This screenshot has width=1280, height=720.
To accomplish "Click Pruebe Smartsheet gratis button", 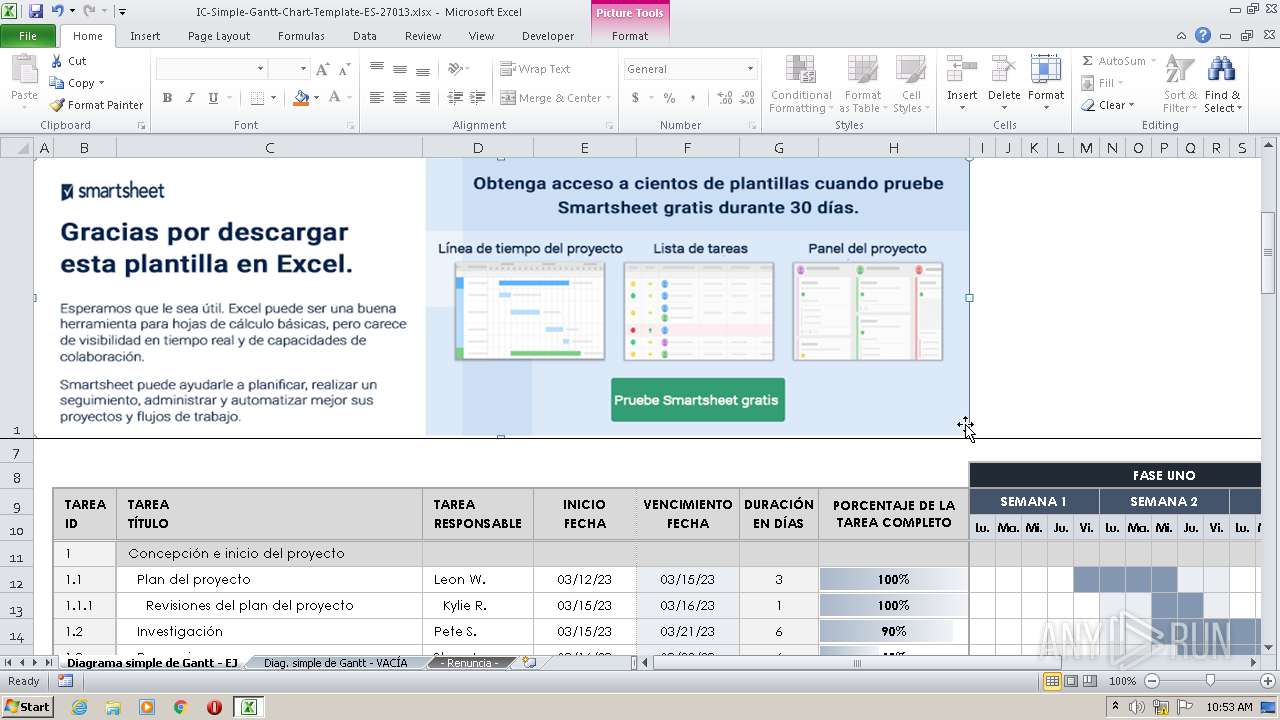I will tap(697, 400).
